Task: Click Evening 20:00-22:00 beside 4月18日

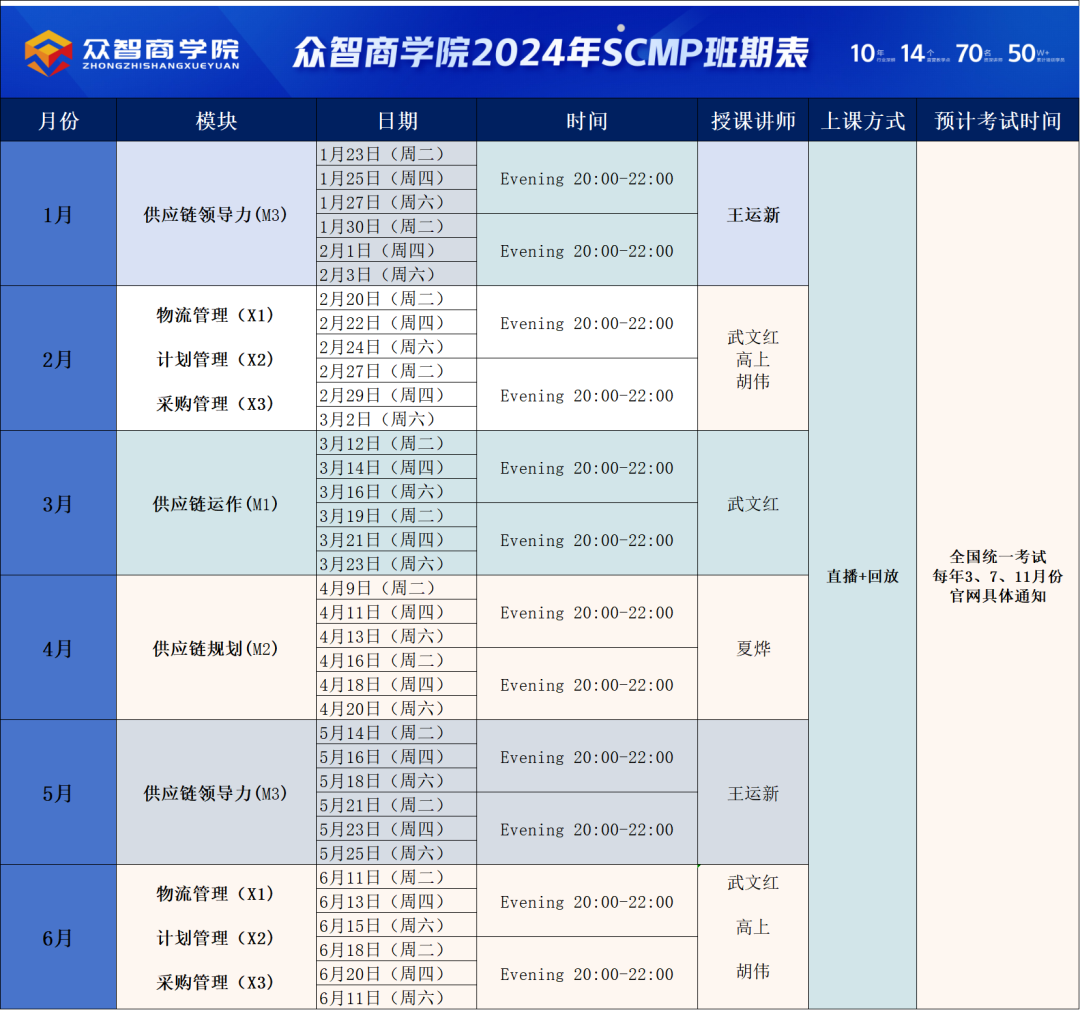Action: point(587,684)
